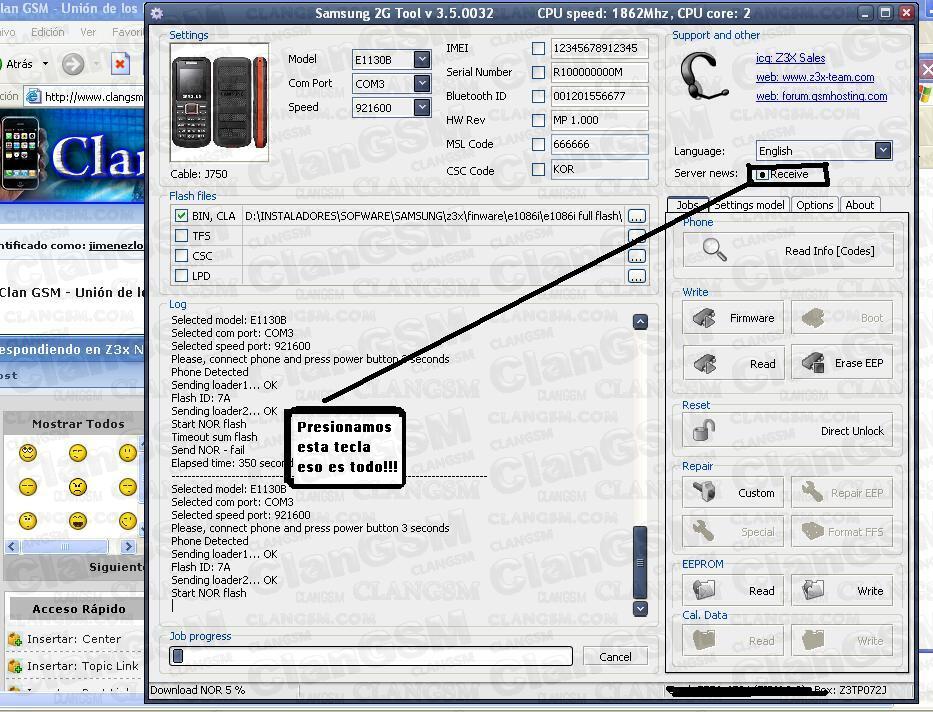Switch to the Jobs tab
933x712 pixels.
point(687,205)
